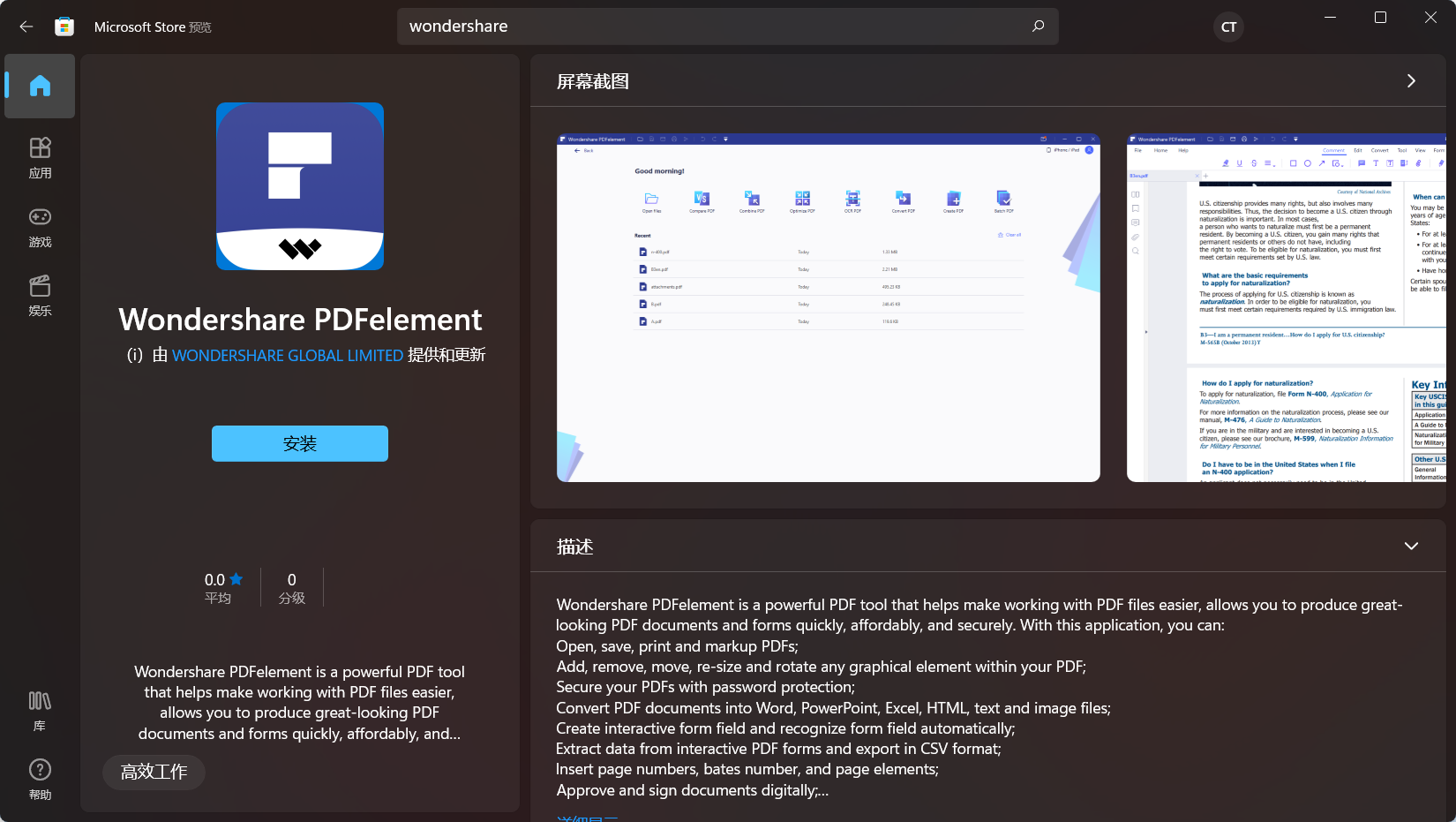Click the 0 分级 ratings count
This screenshot has width=1456, height=822.
[x=292, y=588]
